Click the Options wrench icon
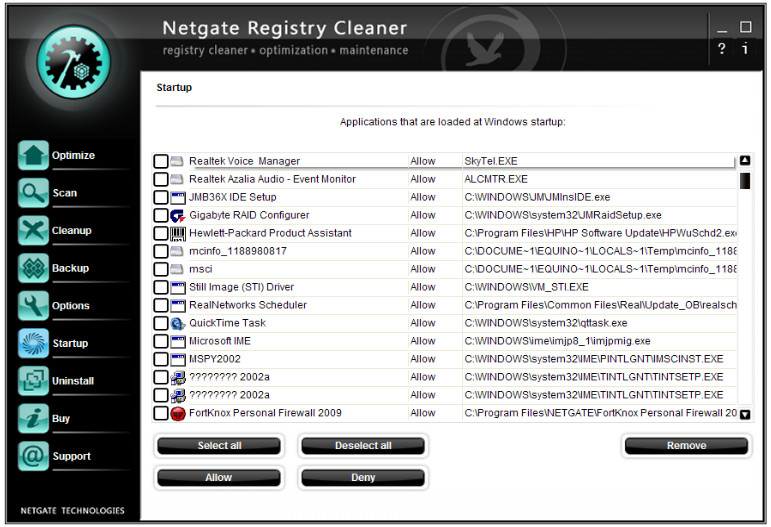 [x=33, y=305]
